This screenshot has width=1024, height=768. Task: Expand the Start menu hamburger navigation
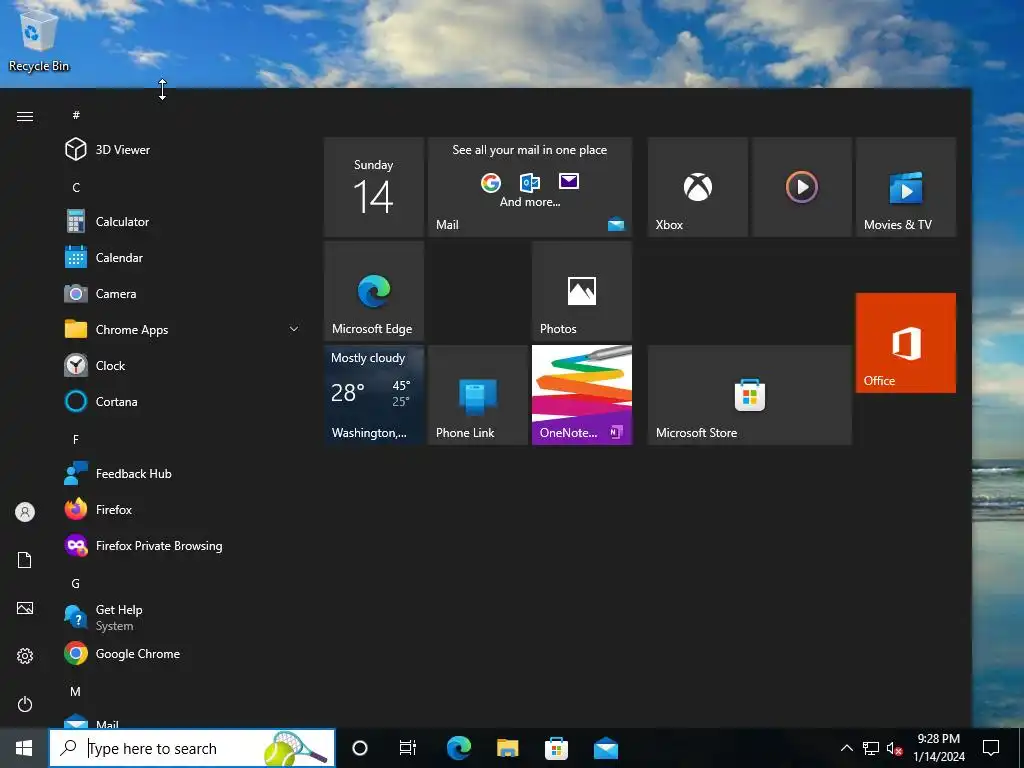click(25, 116)
